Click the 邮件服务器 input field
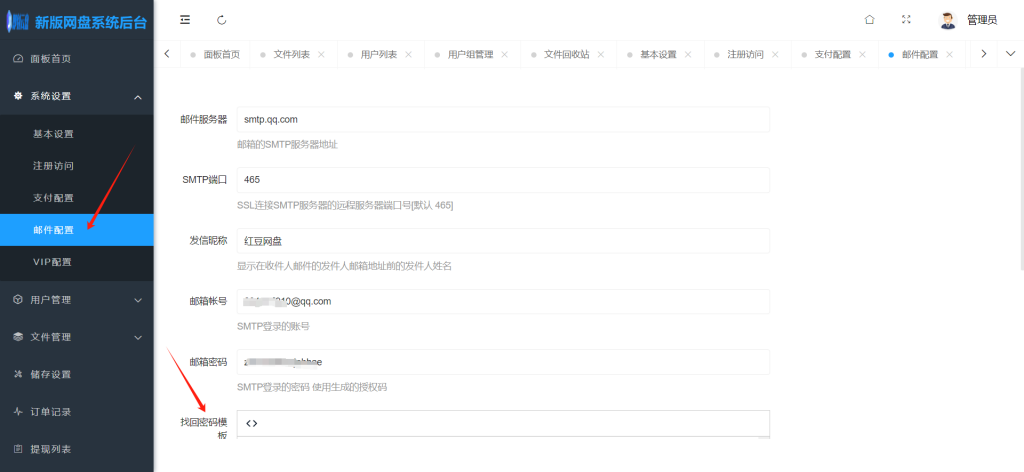 pos(503,119)
